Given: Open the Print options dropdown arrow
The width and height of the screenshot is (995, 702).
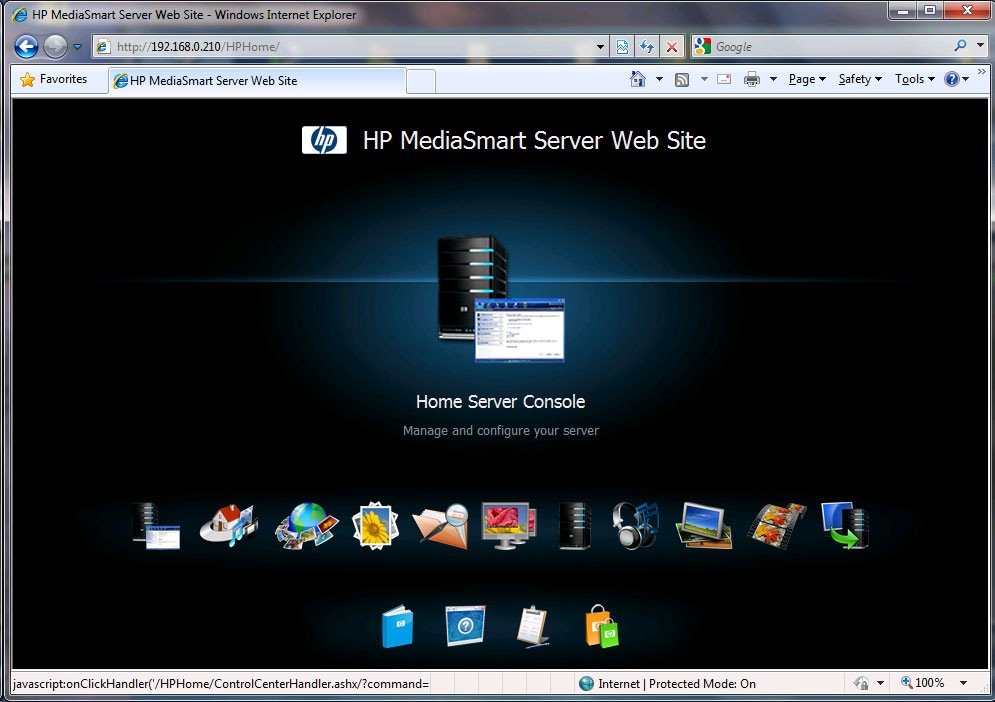Looking at the screenshot, I should tap(774, 79).
